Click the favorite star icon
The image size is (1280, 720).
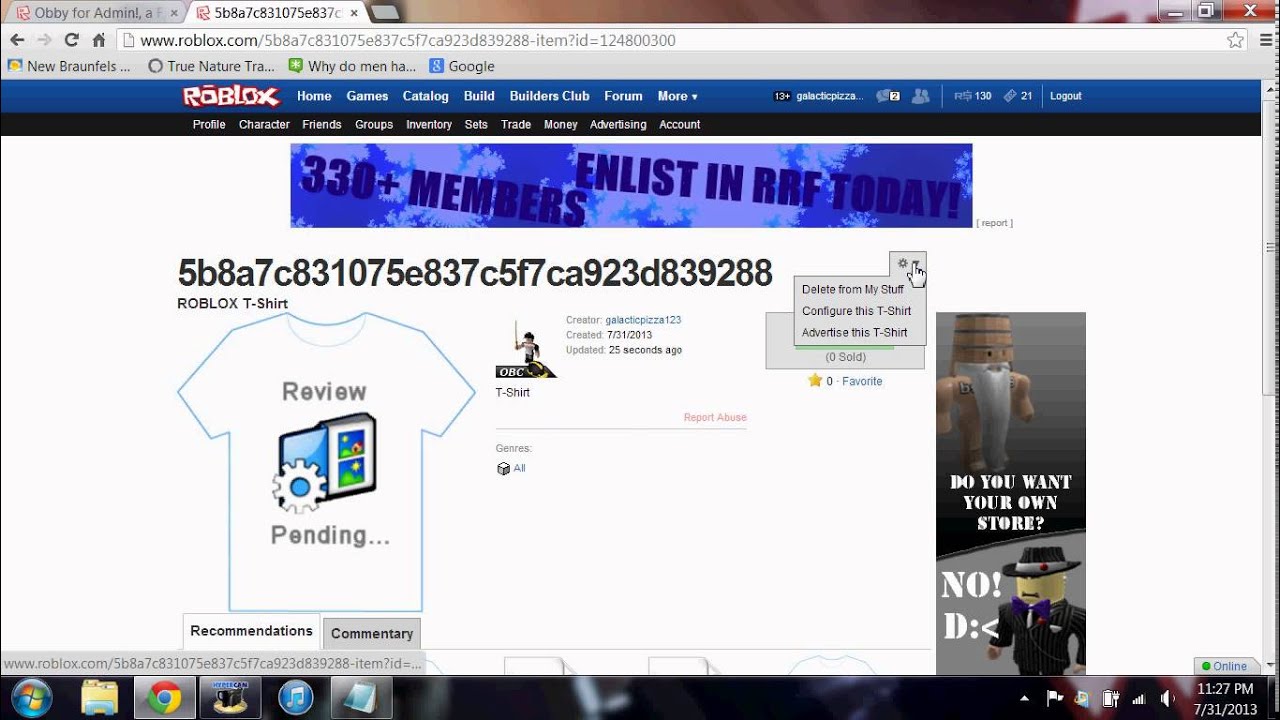tap(815, 380)
